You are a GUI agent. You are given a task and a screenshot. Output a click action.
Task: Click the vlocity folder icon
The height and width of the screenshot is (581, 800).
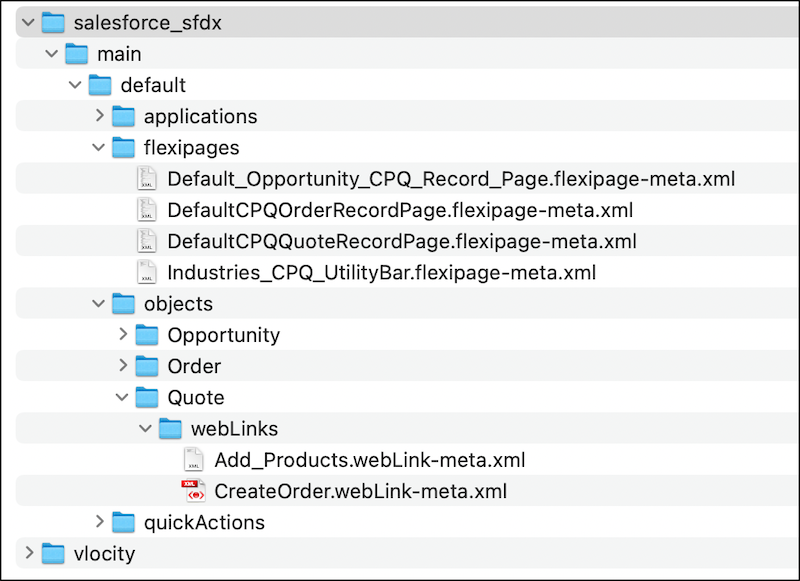tap(53, 553)
